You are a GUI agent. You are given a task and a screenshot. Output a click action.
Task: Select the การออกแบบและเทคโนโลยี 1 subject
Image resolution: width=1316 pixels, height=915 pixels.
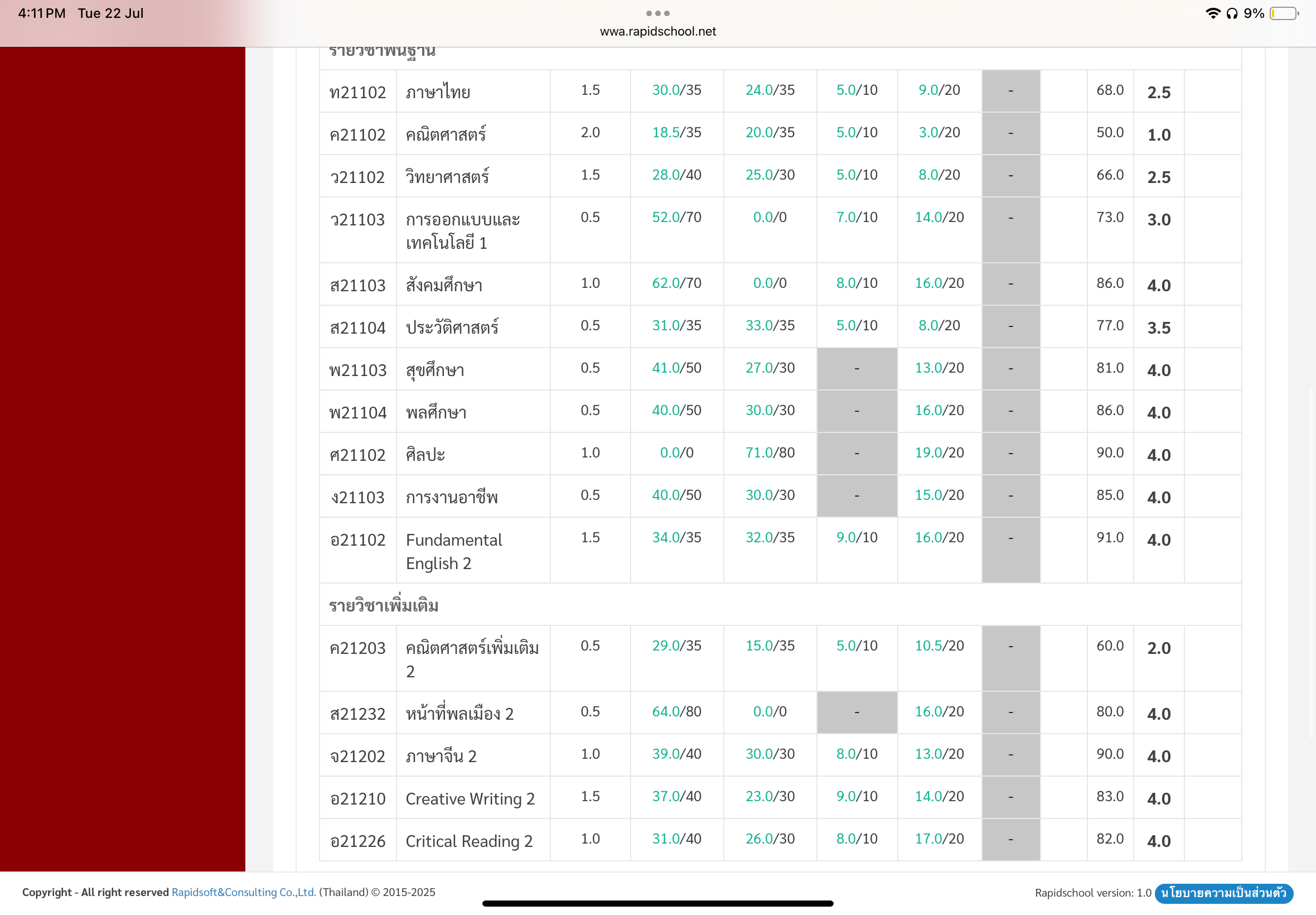[463, 231]
